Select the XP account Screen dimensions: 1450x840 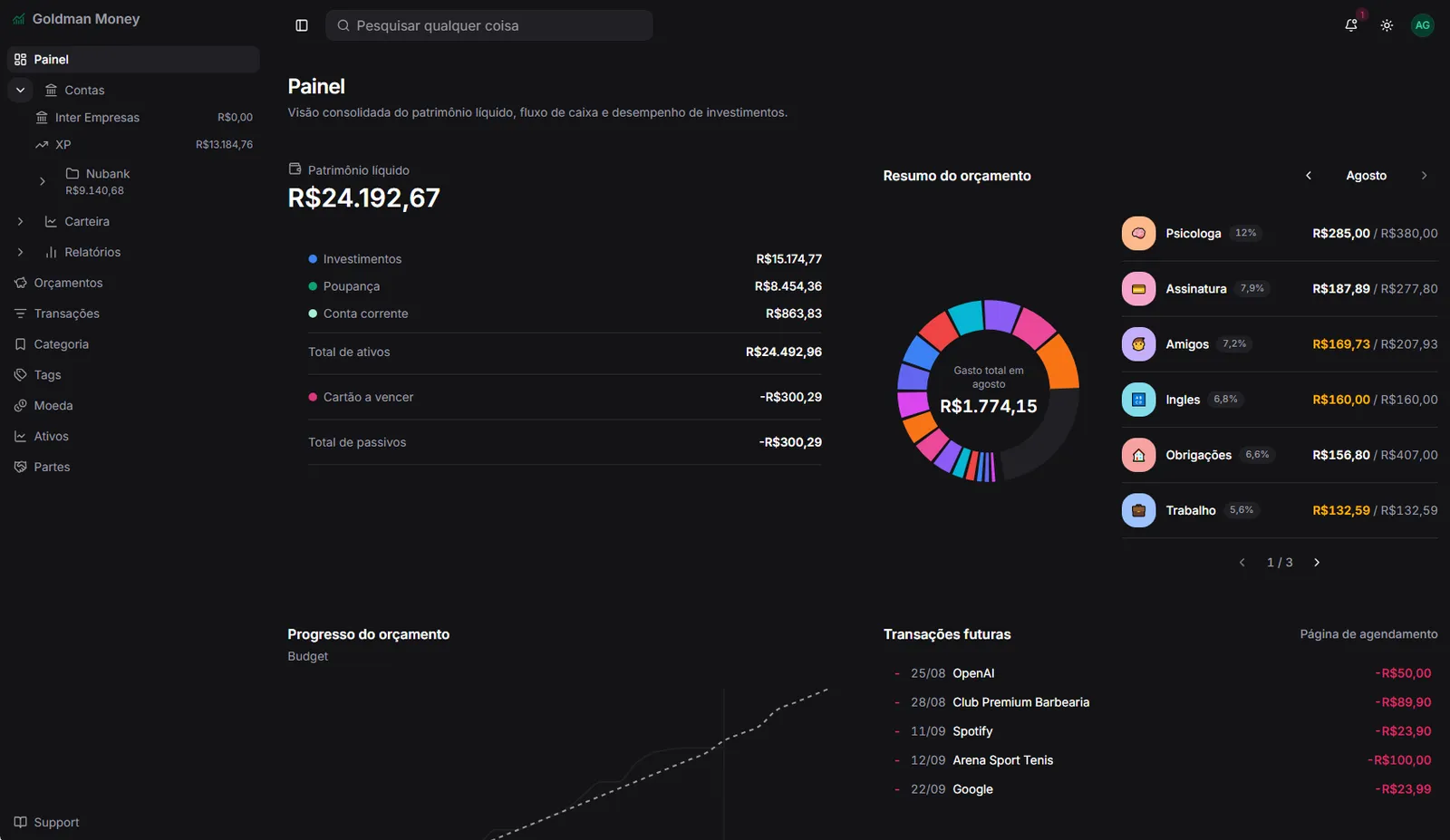[x=144, y=144]
